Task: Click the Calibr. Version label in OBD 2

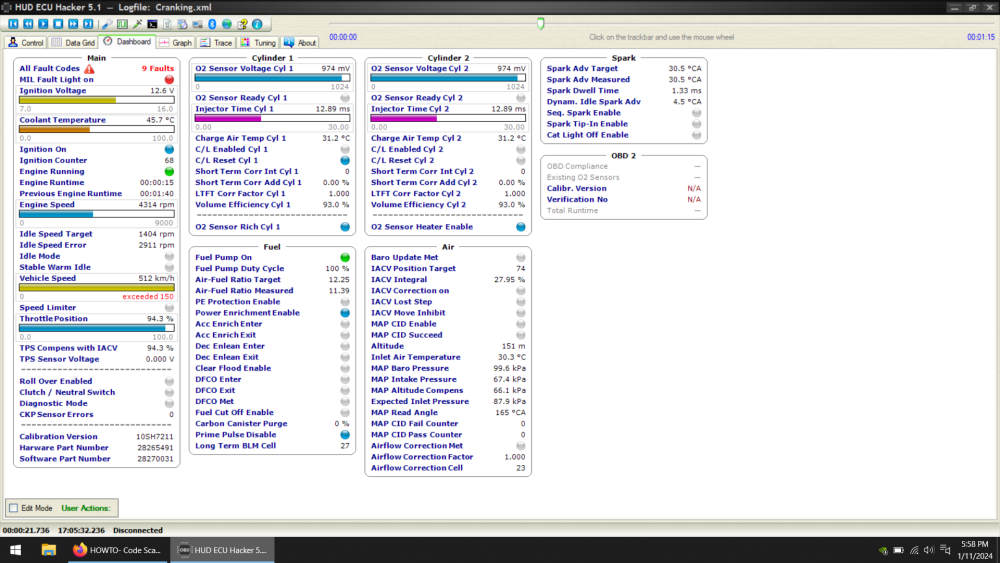Action: click(577, 189)
